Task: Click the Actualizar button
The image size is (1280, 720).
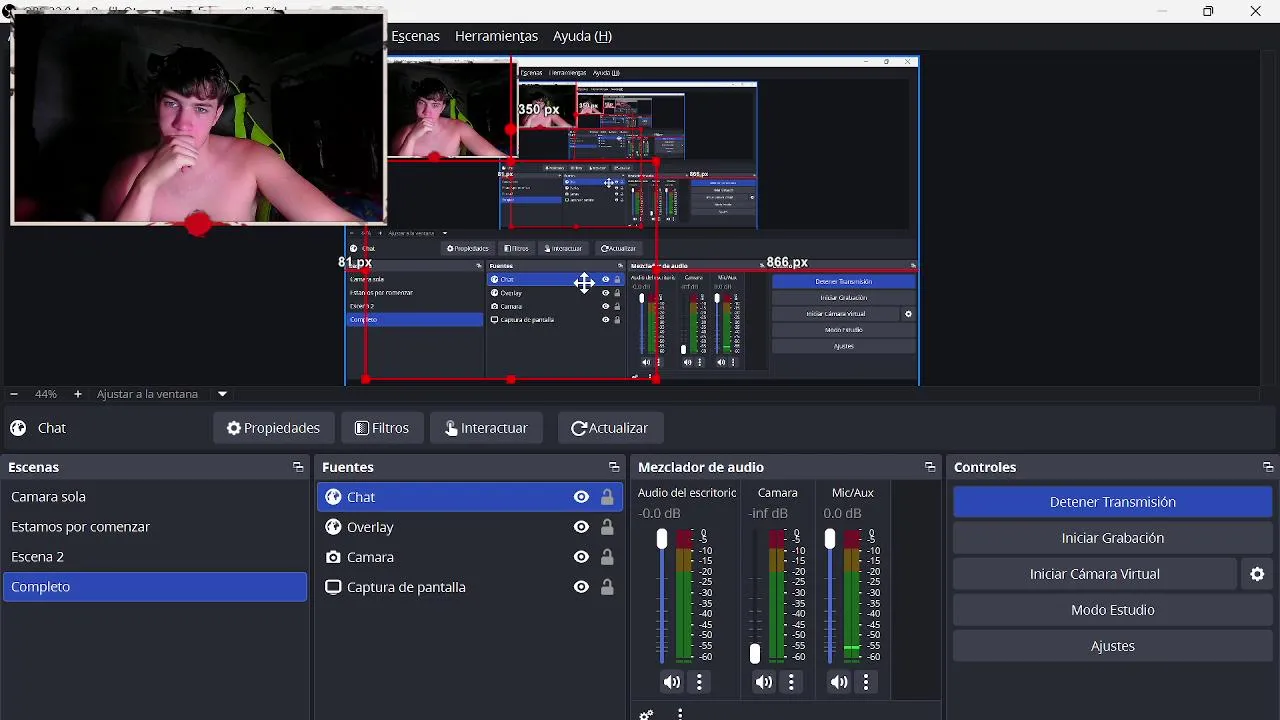Action: point(609,428)
